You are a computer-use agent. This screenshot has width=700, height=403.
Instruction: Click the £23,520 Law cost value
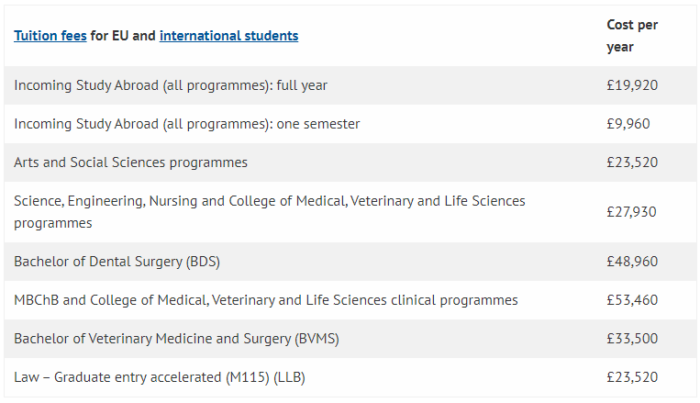[632, 377]
